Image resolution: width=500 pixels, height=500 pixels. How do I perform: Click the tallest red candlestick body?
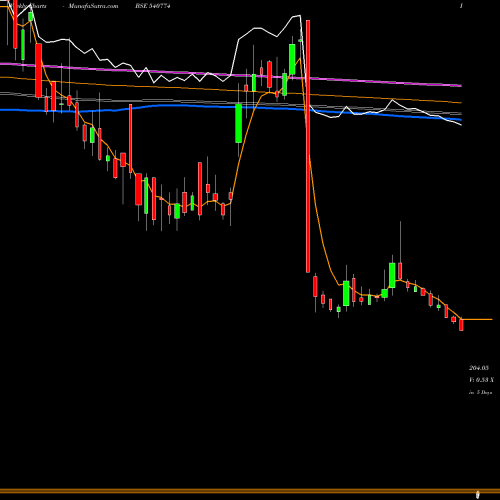tap(308, 146)
